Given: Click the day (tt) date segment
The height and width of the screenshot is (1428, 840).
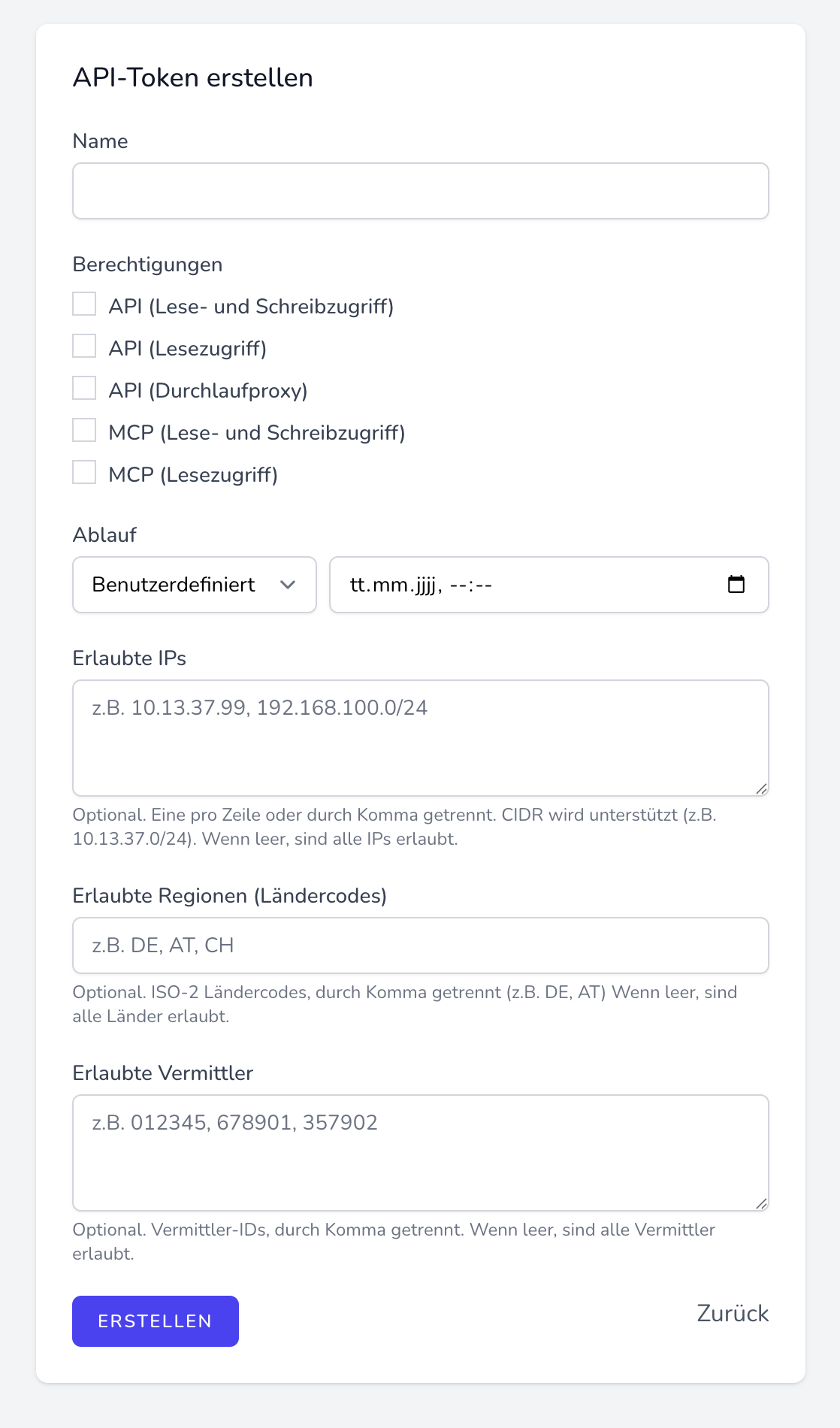Looking at the screenshot, I should 358,585.
